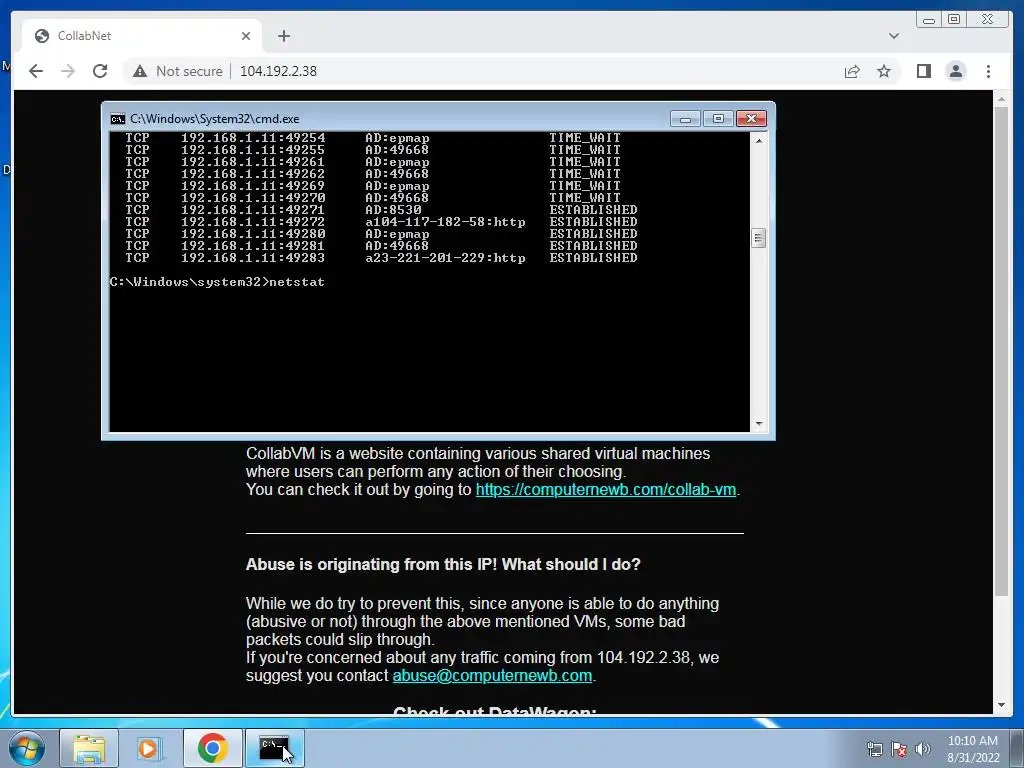The height and width of the screenshot is (768, 1024).
Task: Click 'a23-221-201-229:http' in netstat output
Action: click(x=445, y=258)
